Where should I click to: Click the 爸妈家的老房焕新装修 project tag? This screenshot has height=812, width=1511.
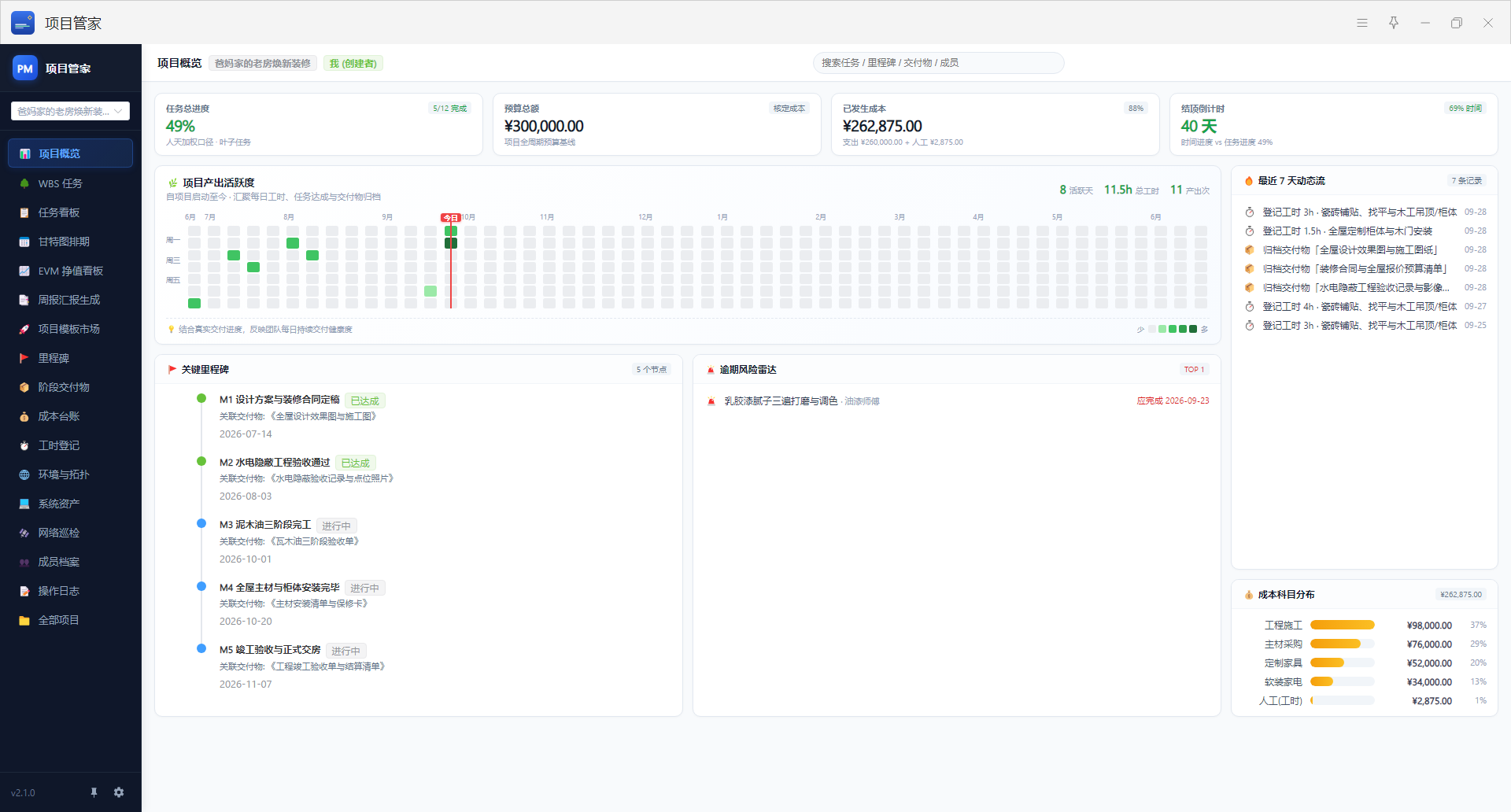[x=263, y=63]
